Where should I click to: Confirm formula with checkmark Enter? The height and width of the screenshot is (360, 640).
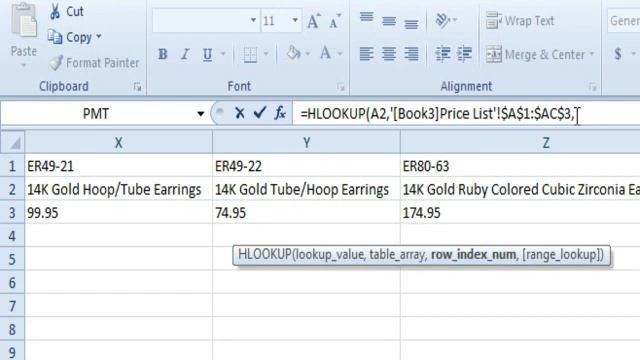coord(260,113)
